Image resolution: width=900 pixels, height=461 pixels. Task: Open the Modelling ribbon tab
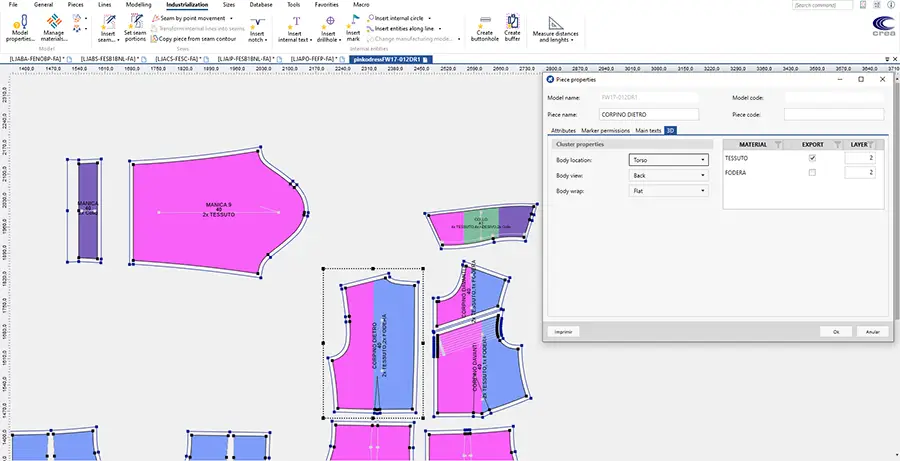click(x=139, y=5)
